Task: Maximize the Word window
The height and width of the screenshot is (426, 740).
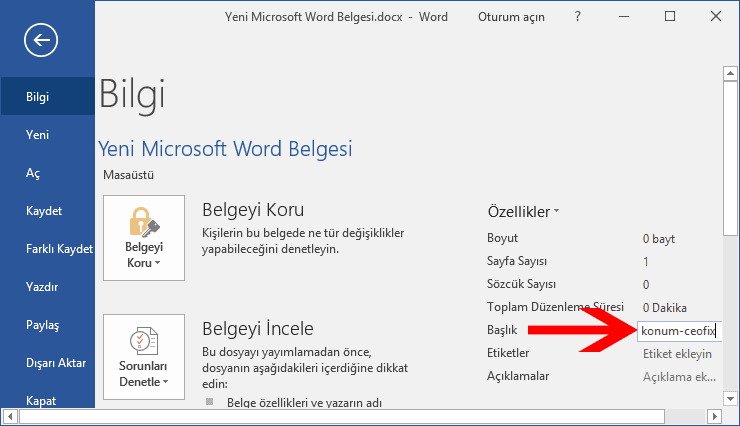Action: [x=670, y=17]
